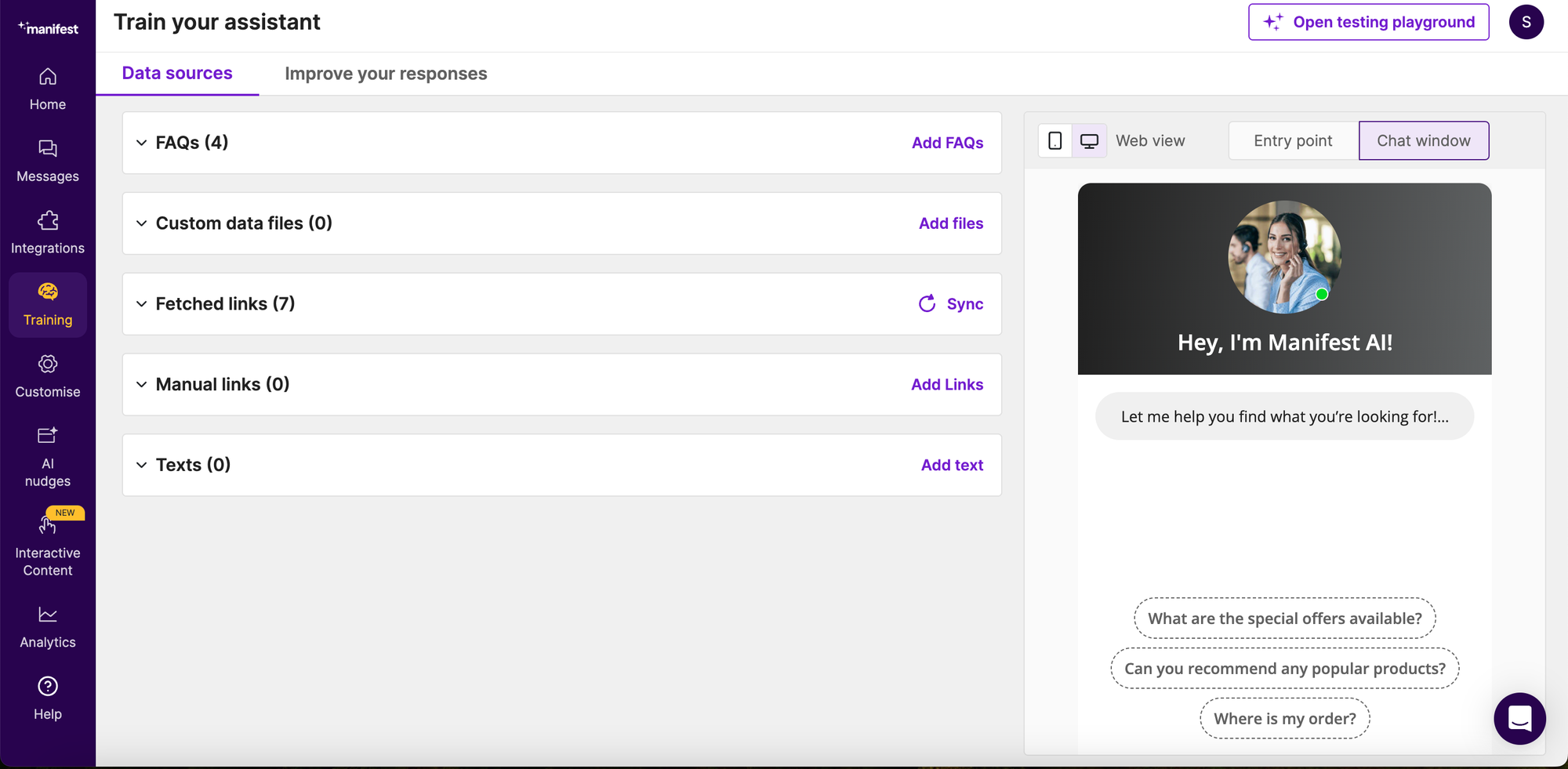The height and width of the screenshot is (769, 1568).
Task: Select the 'Where is my order?' suggested question
Action: pos(1284,718)
